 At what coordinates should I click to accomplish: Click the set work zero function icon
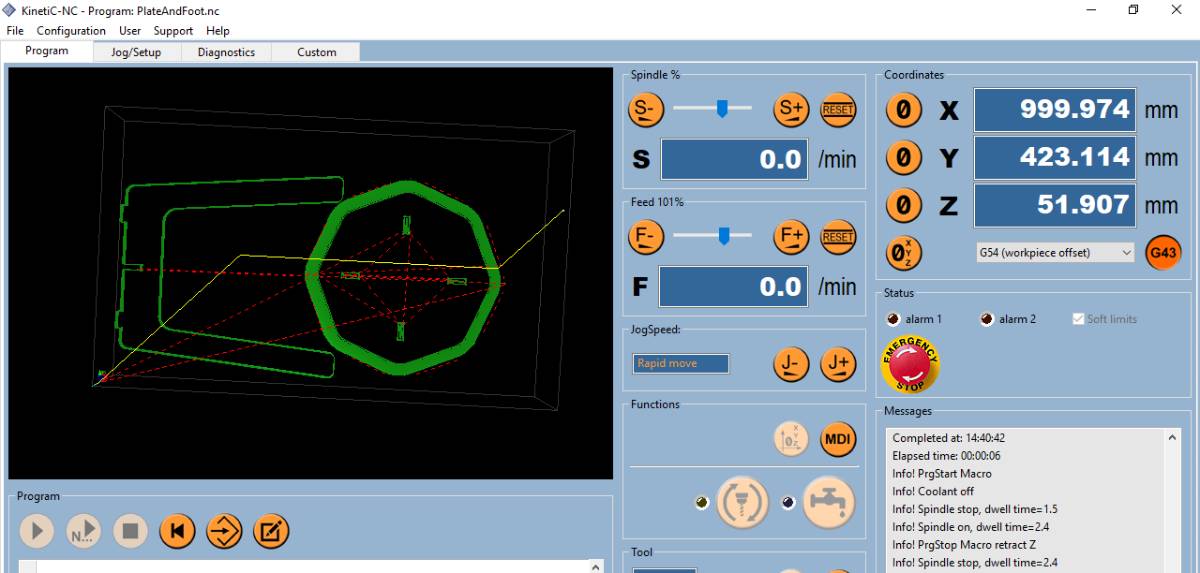point(791,439)
